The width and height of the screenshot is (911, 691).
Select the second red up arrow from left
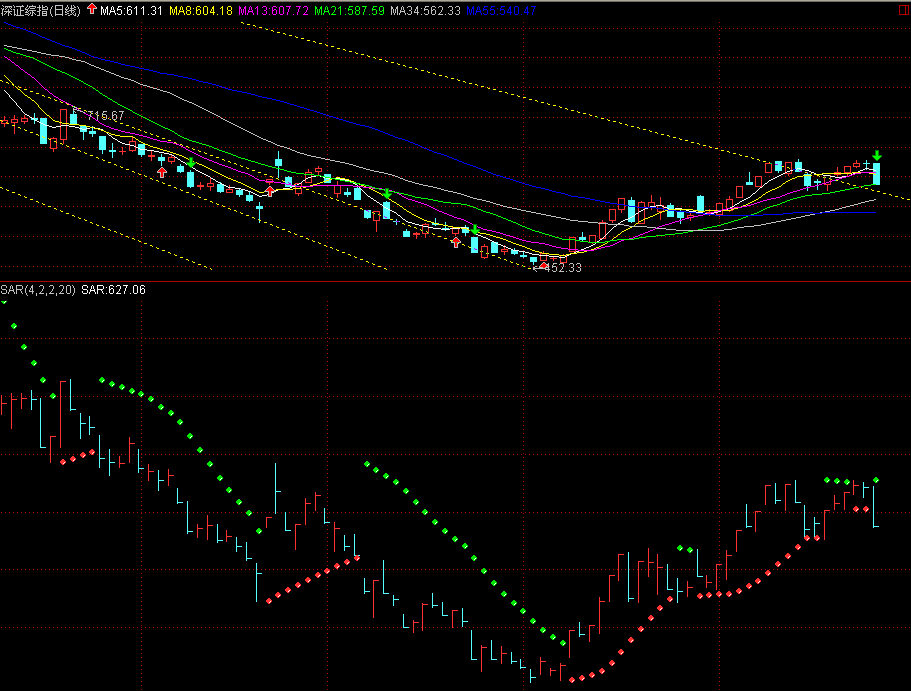coord(269,191)
